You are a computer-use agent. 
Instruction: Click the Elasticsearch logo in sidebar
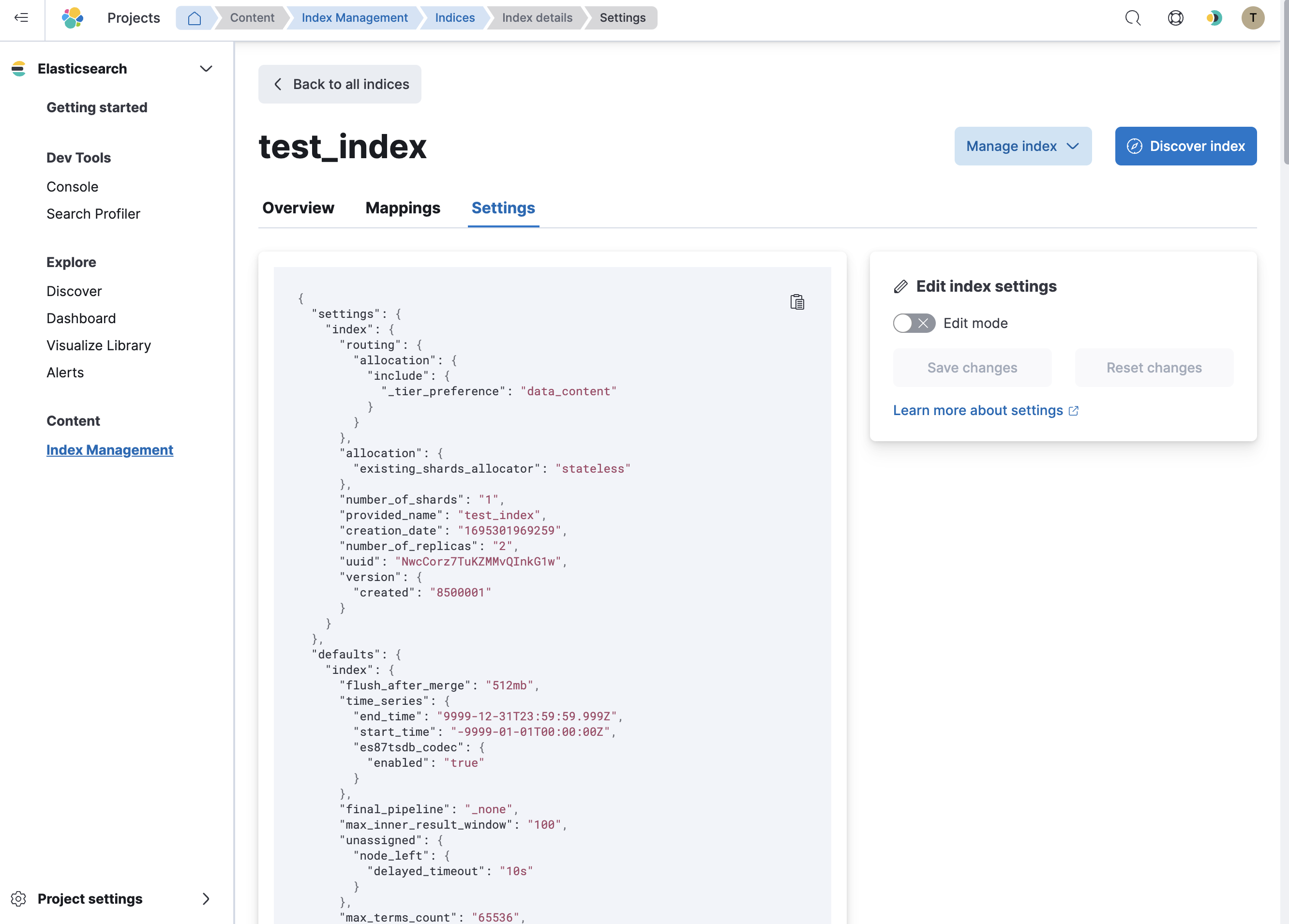pyautogui.click(x=18, y=69)
